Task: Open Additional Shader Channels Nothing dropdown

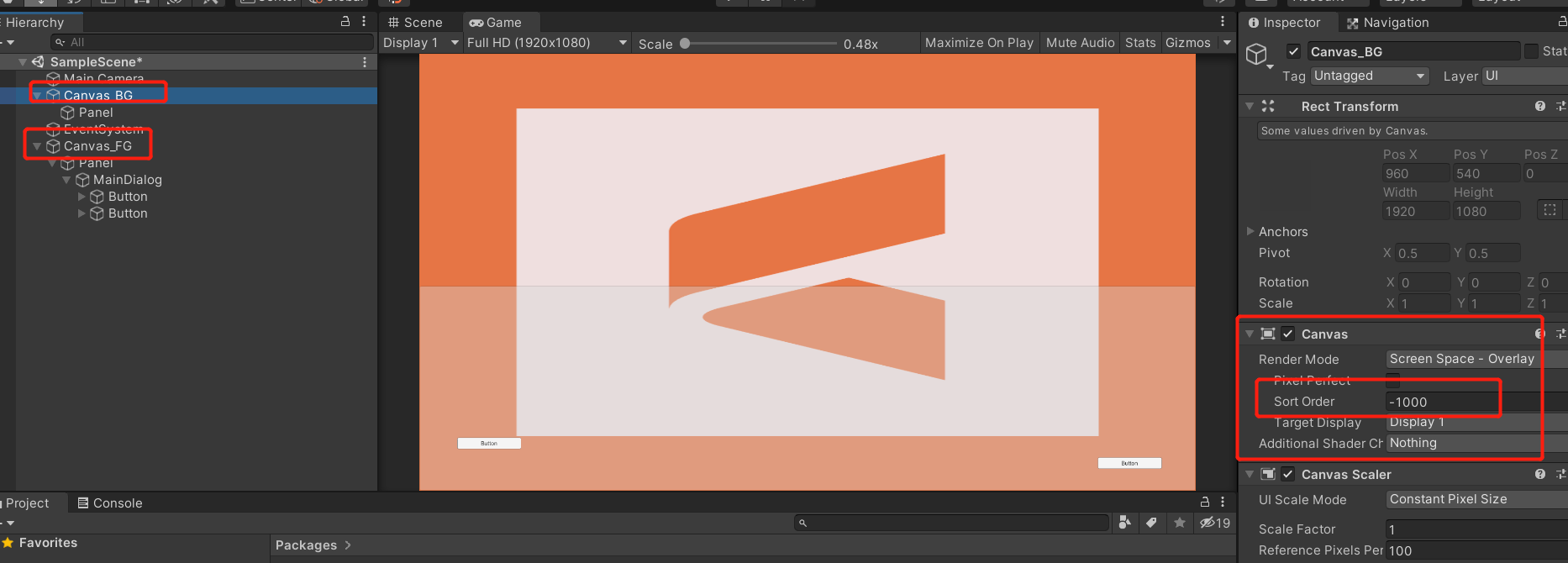Action: [x=1476, y=443]
